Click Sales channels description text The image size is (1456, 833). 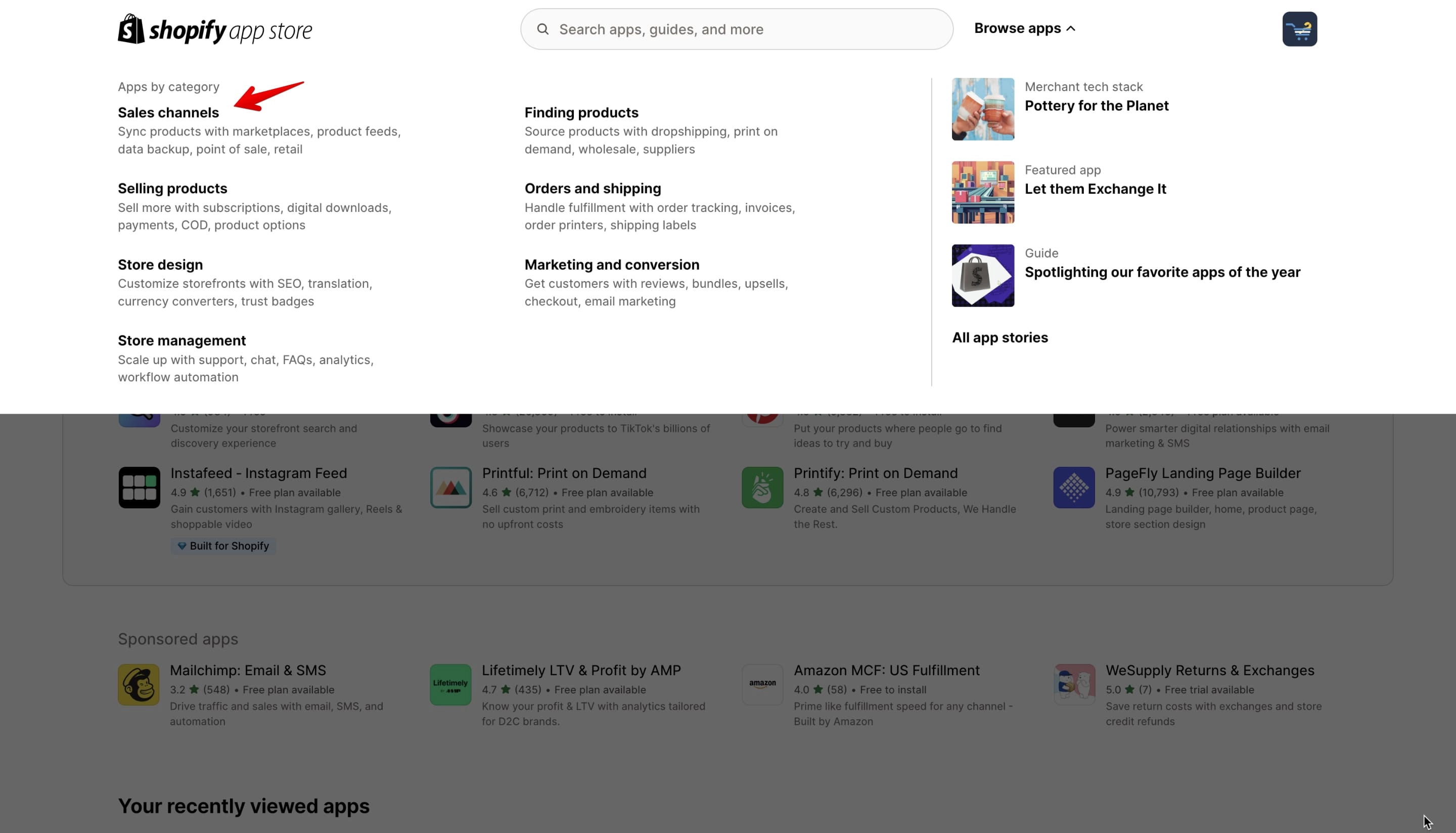click(x=259, y=140)
